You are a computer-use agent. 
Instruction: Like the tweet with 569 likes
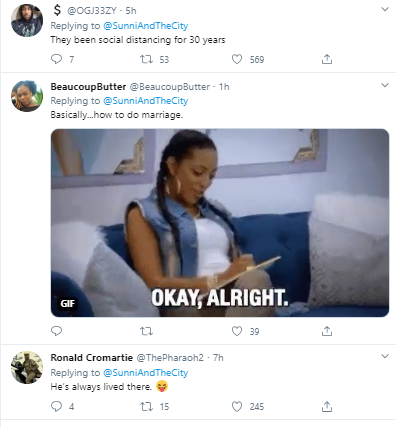coord(237,59)
